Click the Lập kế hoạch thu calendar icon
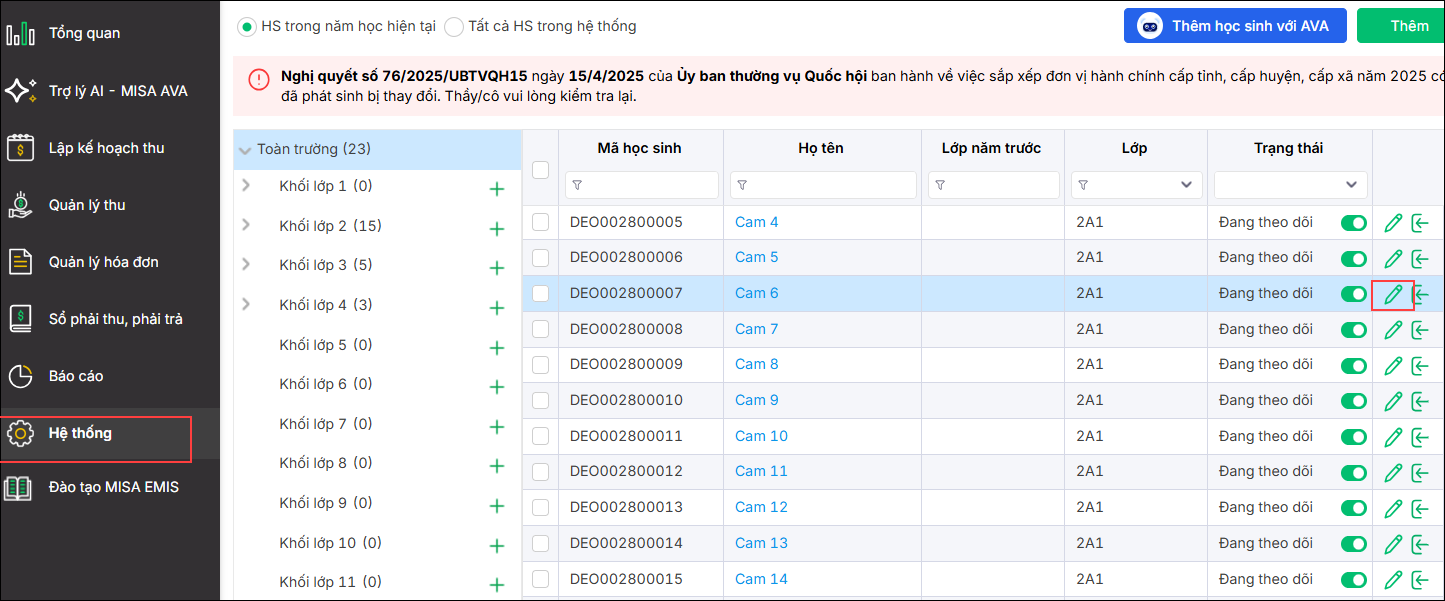The image size is (1445, 601). pos(20,148)
